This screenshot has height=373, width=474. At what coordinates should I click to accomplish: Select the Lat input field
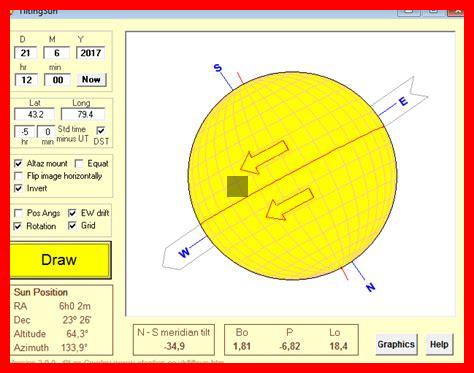pos(35,115)
